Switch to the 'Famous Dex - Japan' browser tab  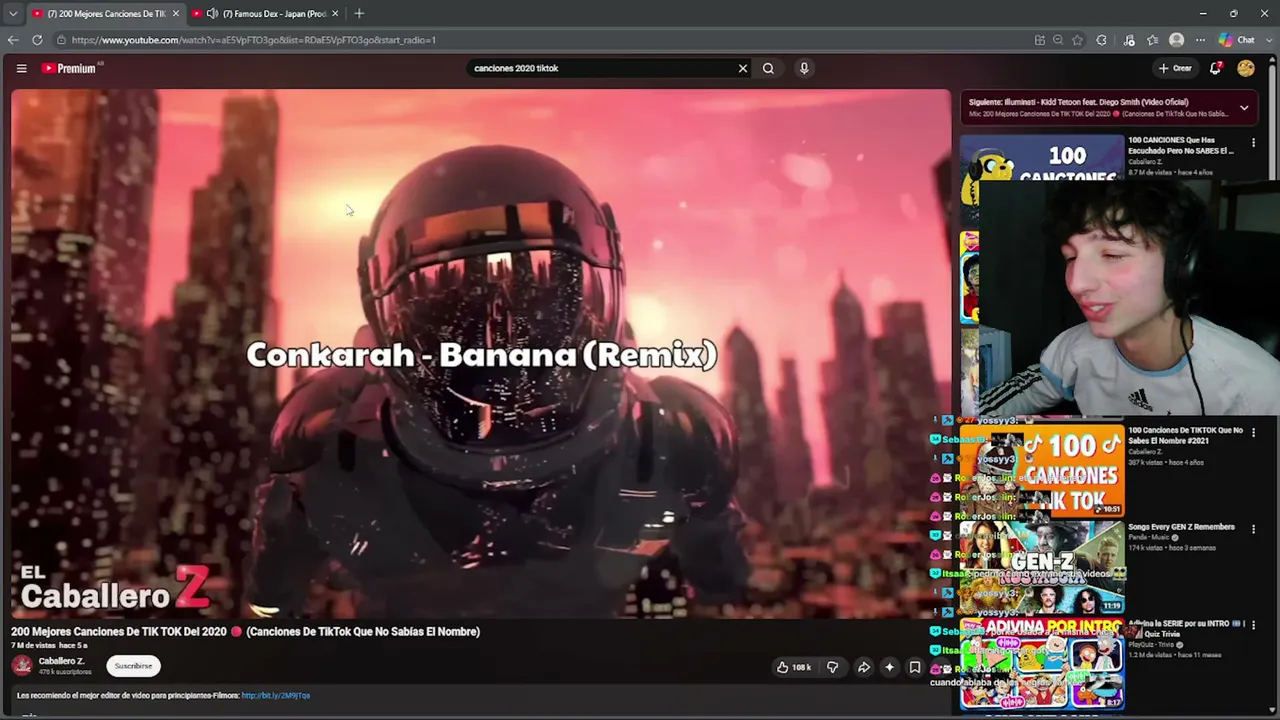(x=265, y=14)
